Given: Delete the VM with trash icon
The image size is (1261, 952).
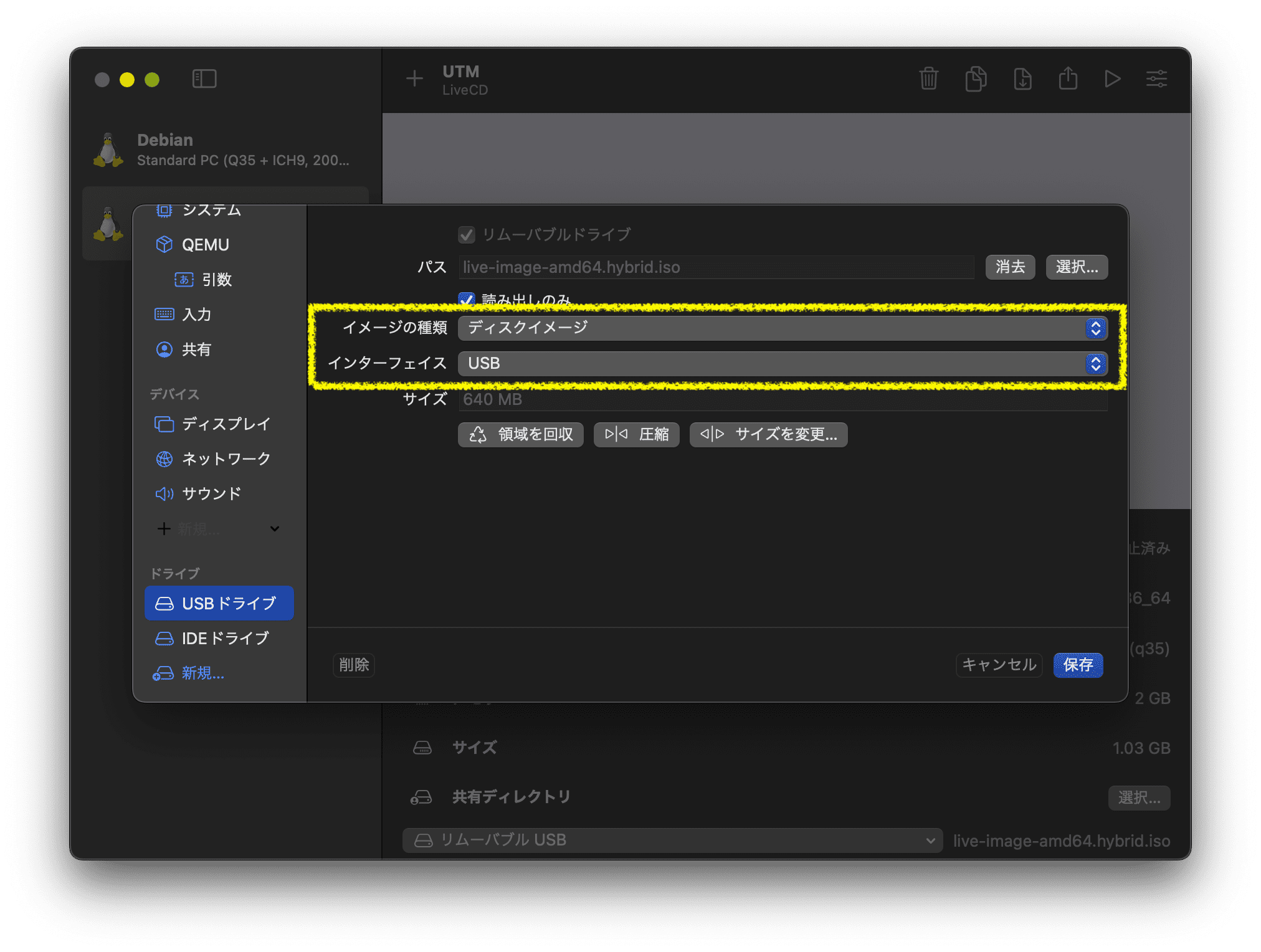Looking at the screenshot, I should pos(928,79).
